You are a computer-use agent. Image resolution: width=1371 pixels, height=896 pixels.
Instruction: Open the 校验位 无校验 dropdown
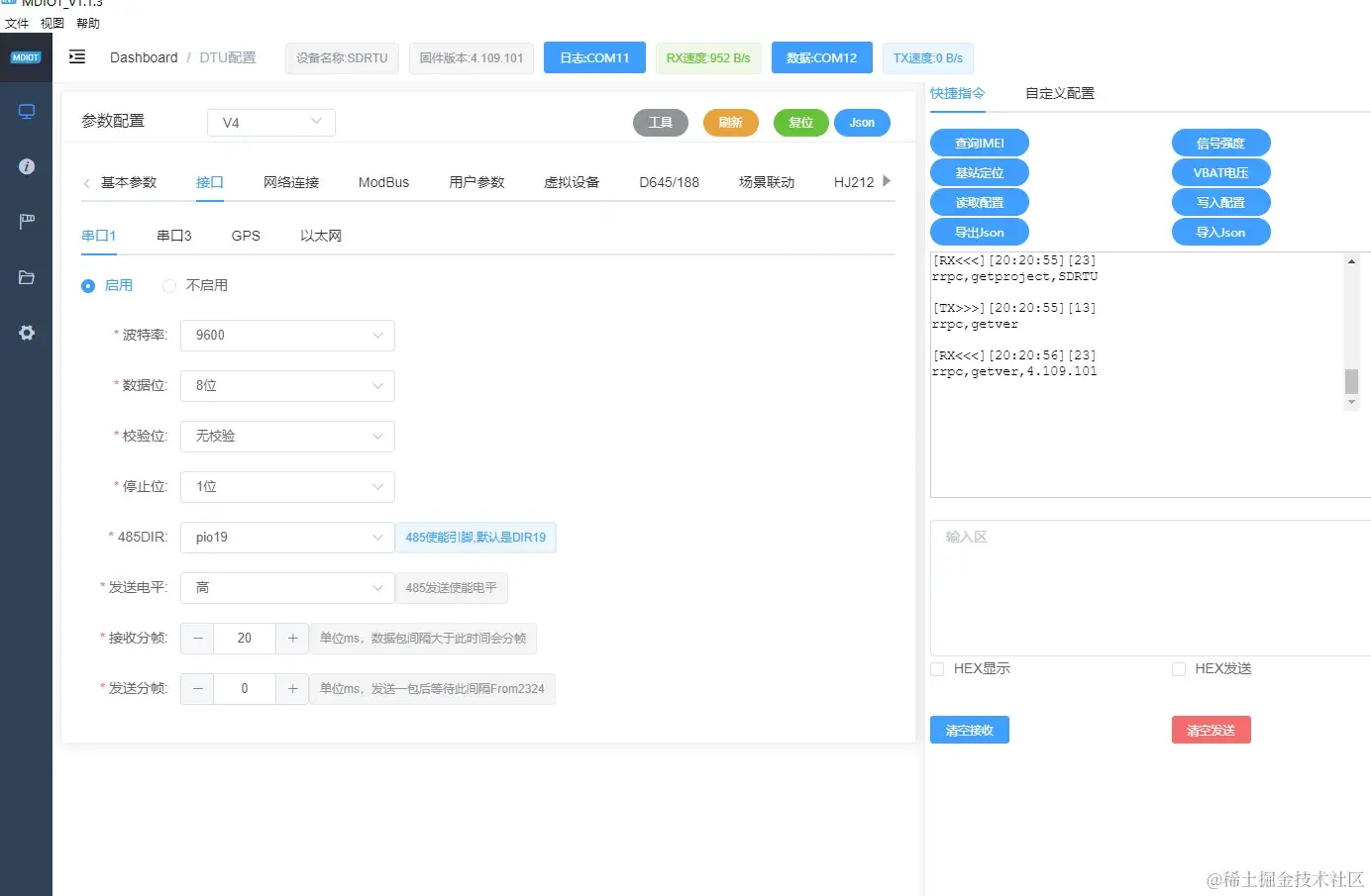[287, 437]
